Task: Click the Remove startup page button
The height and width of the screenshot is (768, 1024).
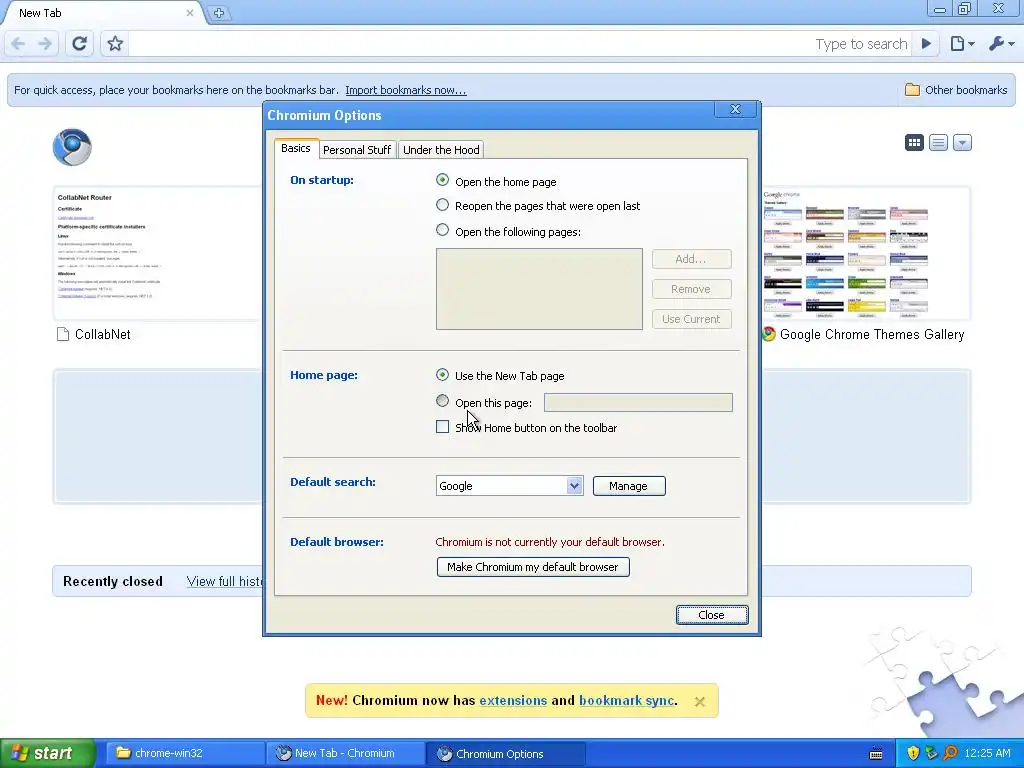Action: click(692, 289)
